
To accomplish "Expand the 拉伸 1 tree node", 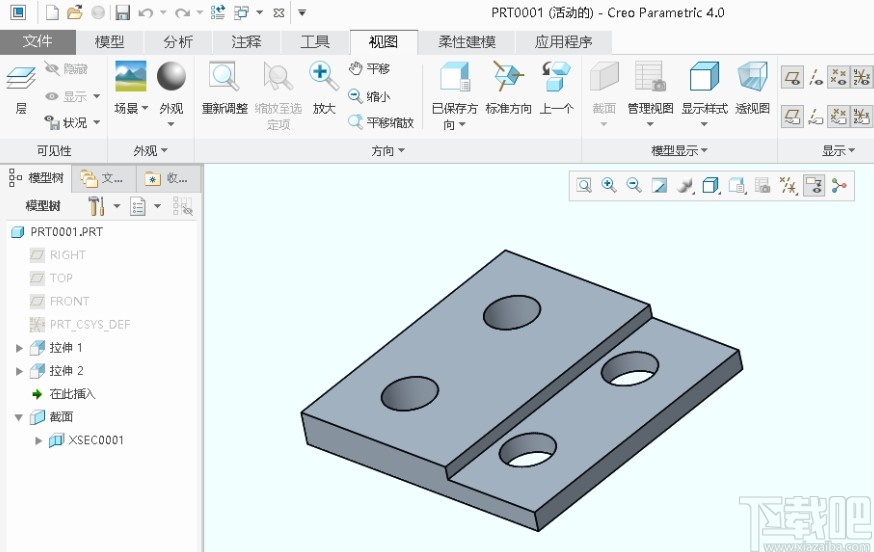I will point(19,348).
